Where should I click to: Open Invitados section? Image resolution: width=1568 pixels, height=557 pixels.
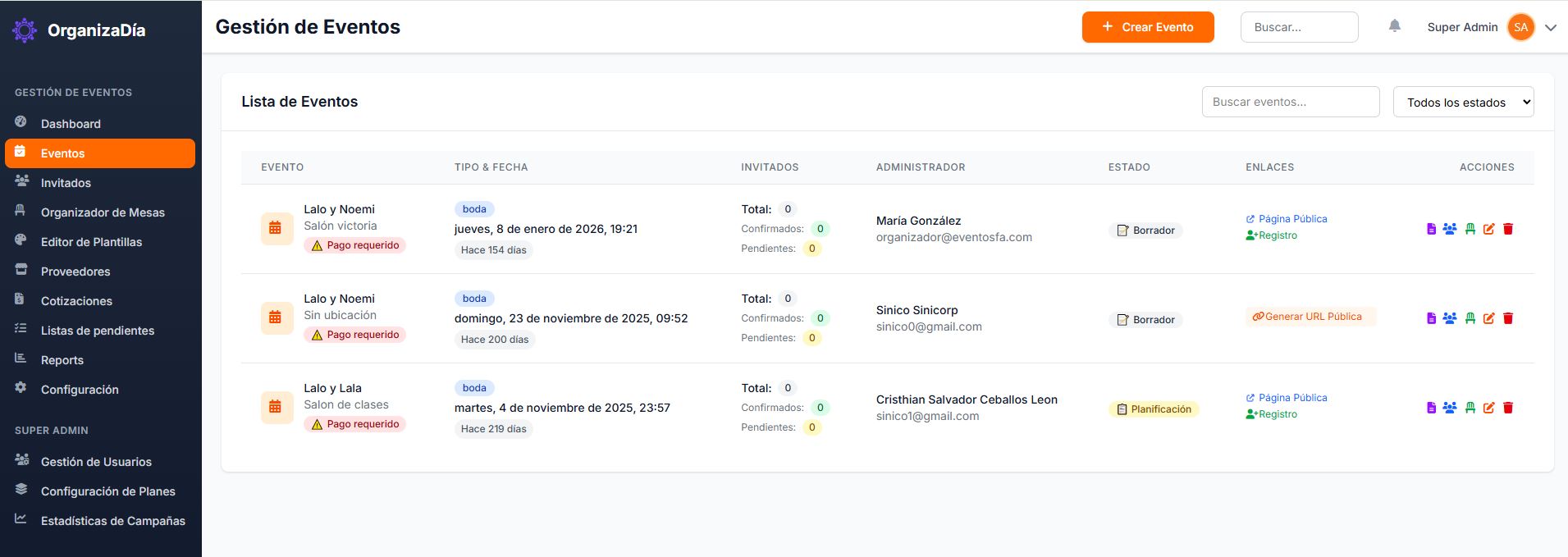pyautogui.click(x=100, y=183)
